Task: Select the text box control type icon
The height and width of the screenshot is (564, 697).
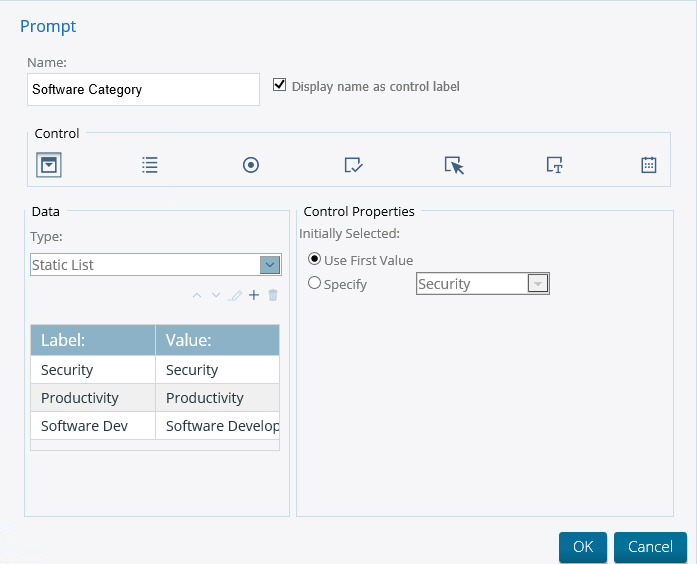Action: click(554, 165)
